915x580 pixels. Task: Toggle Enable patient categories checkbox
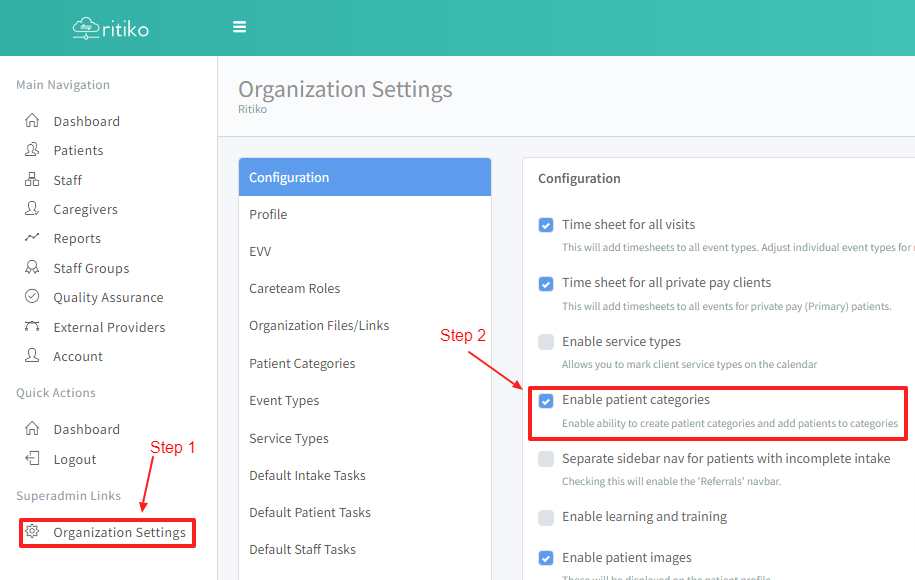[546, 400]
